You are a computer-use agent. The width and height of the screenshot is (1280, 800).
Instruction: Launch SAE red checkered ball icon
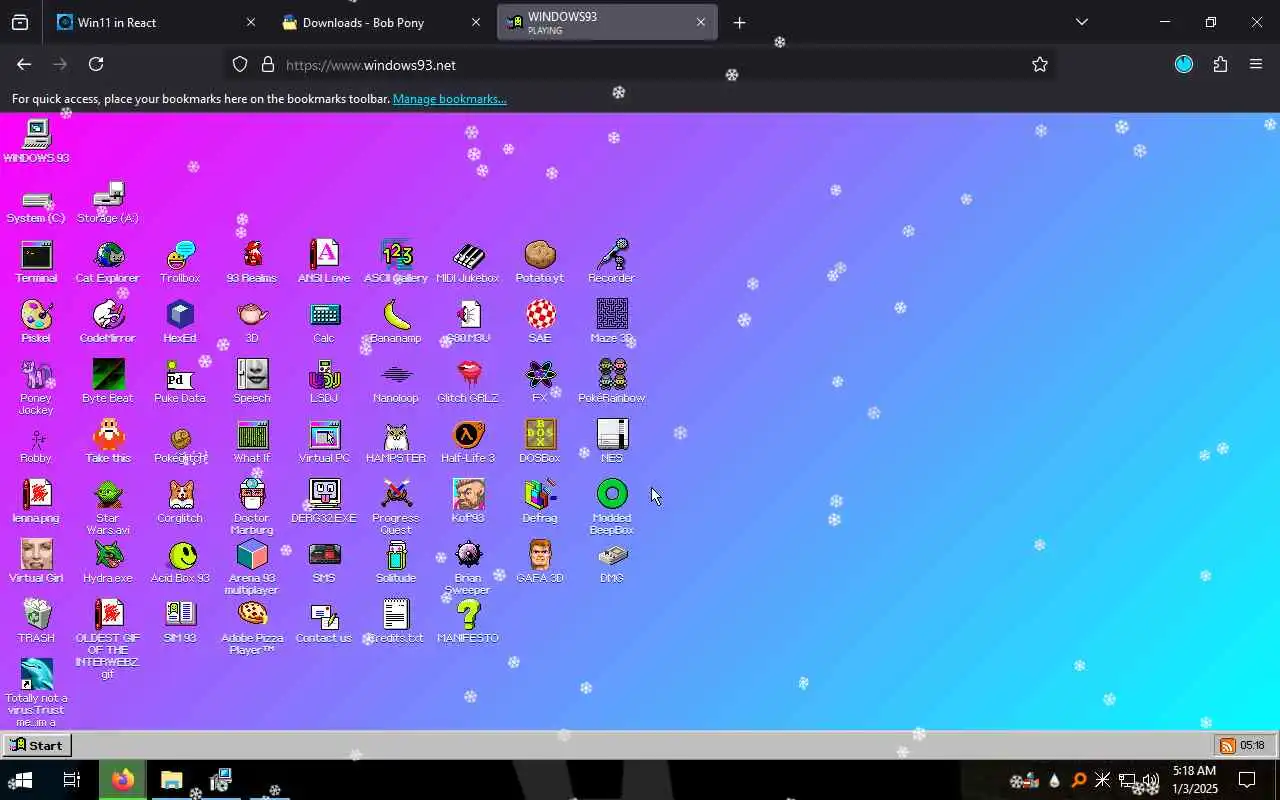[x=540, y=322]
